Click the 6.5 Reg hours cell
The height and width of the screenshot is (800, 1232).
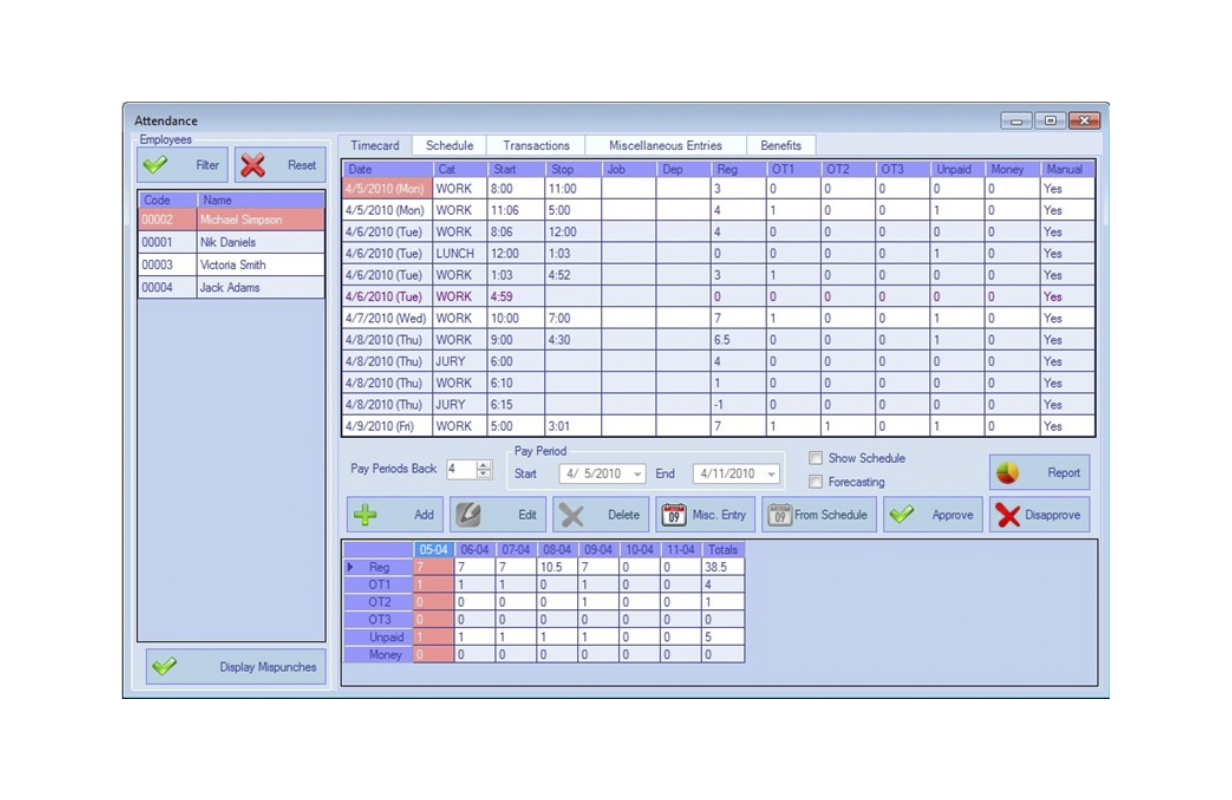pyautogui.click(x=738, y=340)
